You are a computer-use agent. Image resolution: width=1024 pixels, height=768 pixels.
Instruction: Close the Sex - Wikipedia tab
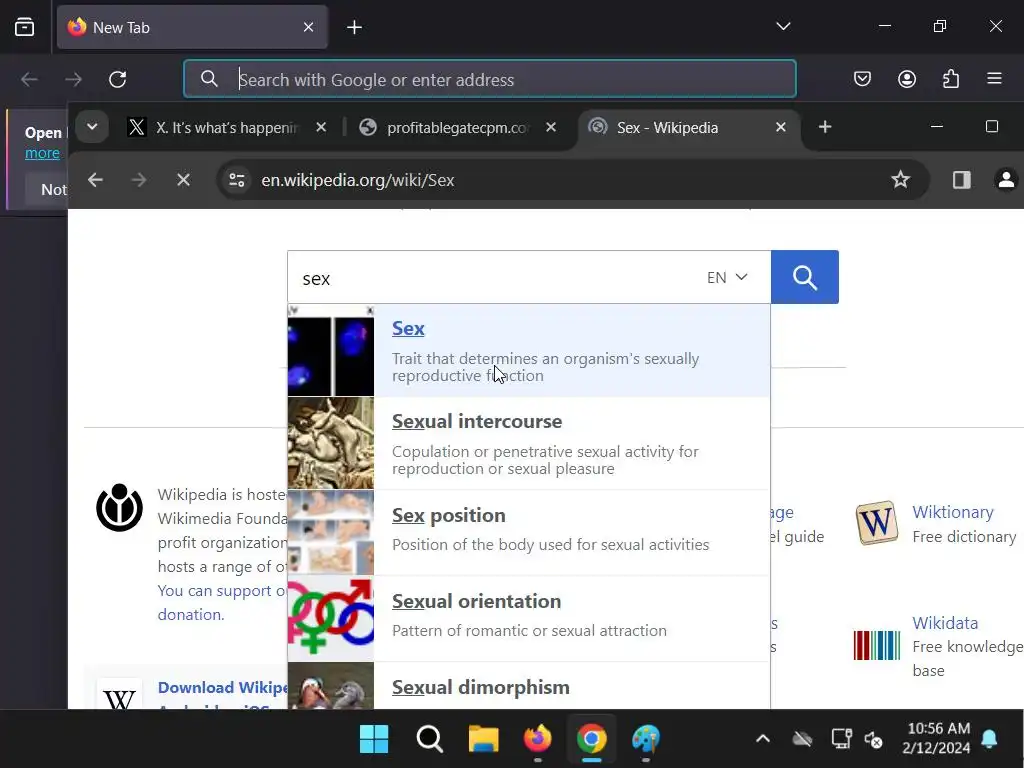point(780,127)
